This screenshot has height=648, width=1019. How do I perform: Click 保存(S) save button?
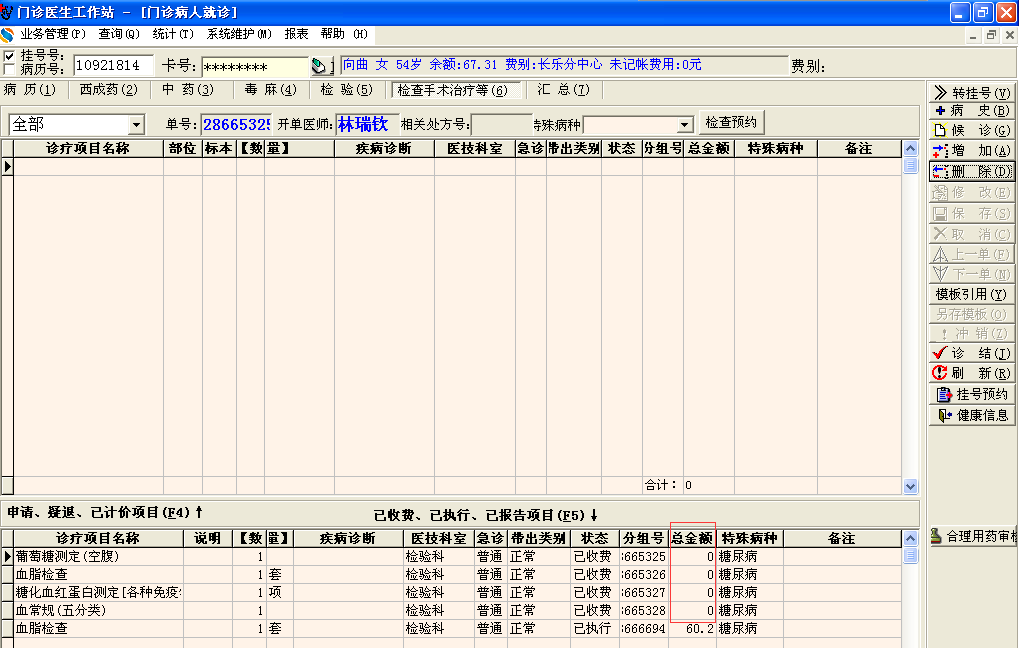point(972,213)
